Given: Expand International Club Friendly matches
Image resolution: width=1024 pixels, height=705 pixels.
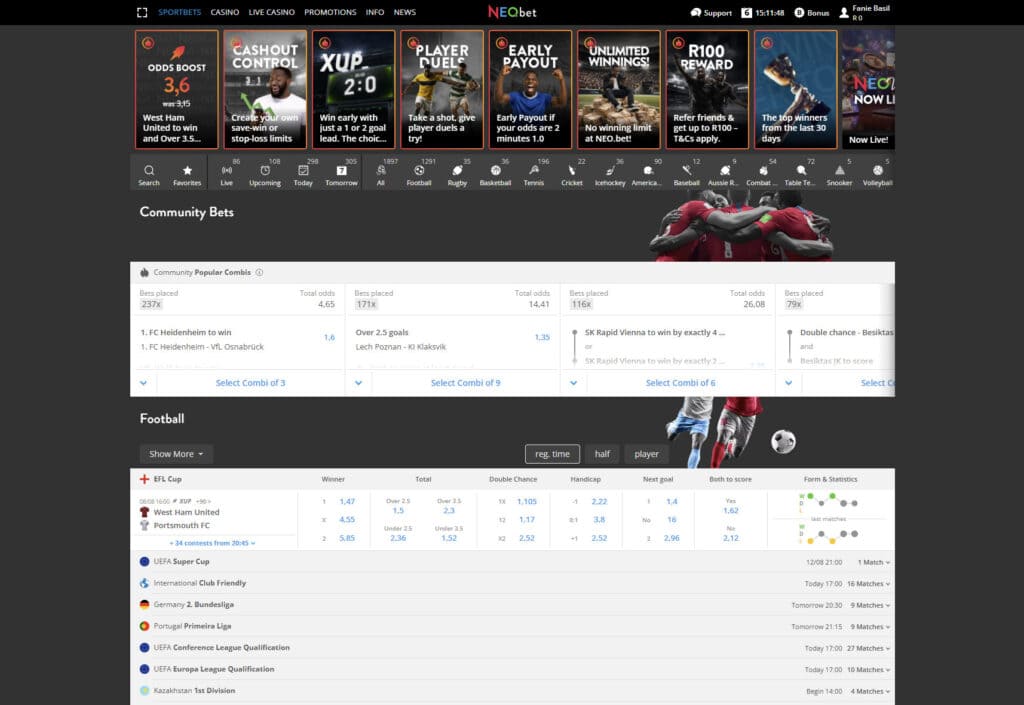Looking at the screenshot, I should 513,583.
